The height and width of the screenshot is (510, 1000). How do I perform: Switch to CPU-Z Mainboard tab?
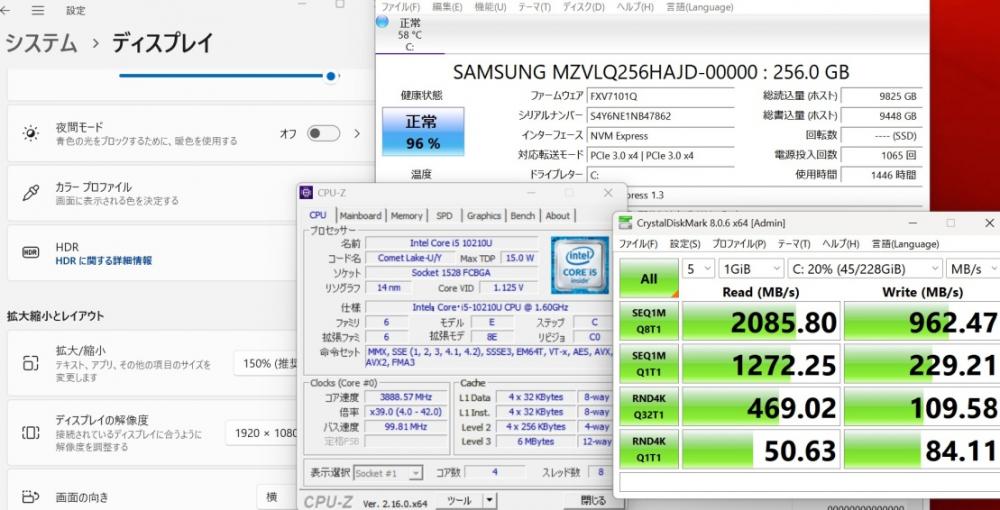tap(360, 215)
